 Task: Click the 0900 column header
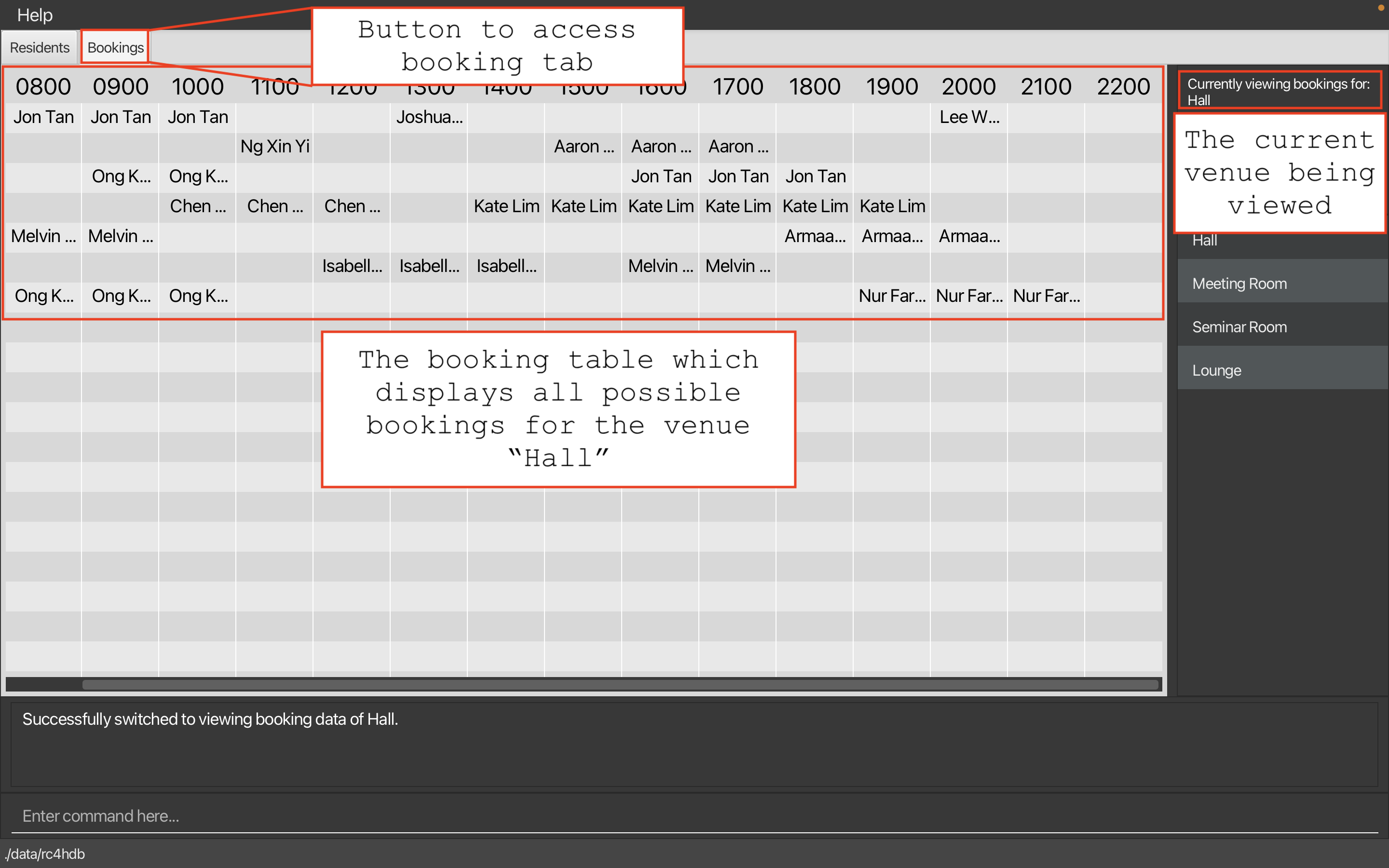121,87
